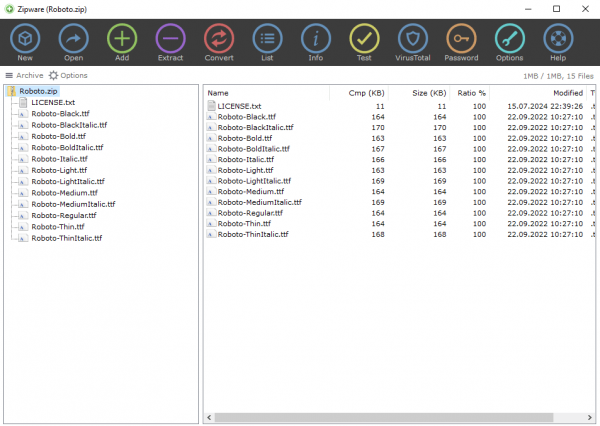Select Roboto-Black.ttf in the tree panel
Screen dimensions: 600x426
[60, 114]
